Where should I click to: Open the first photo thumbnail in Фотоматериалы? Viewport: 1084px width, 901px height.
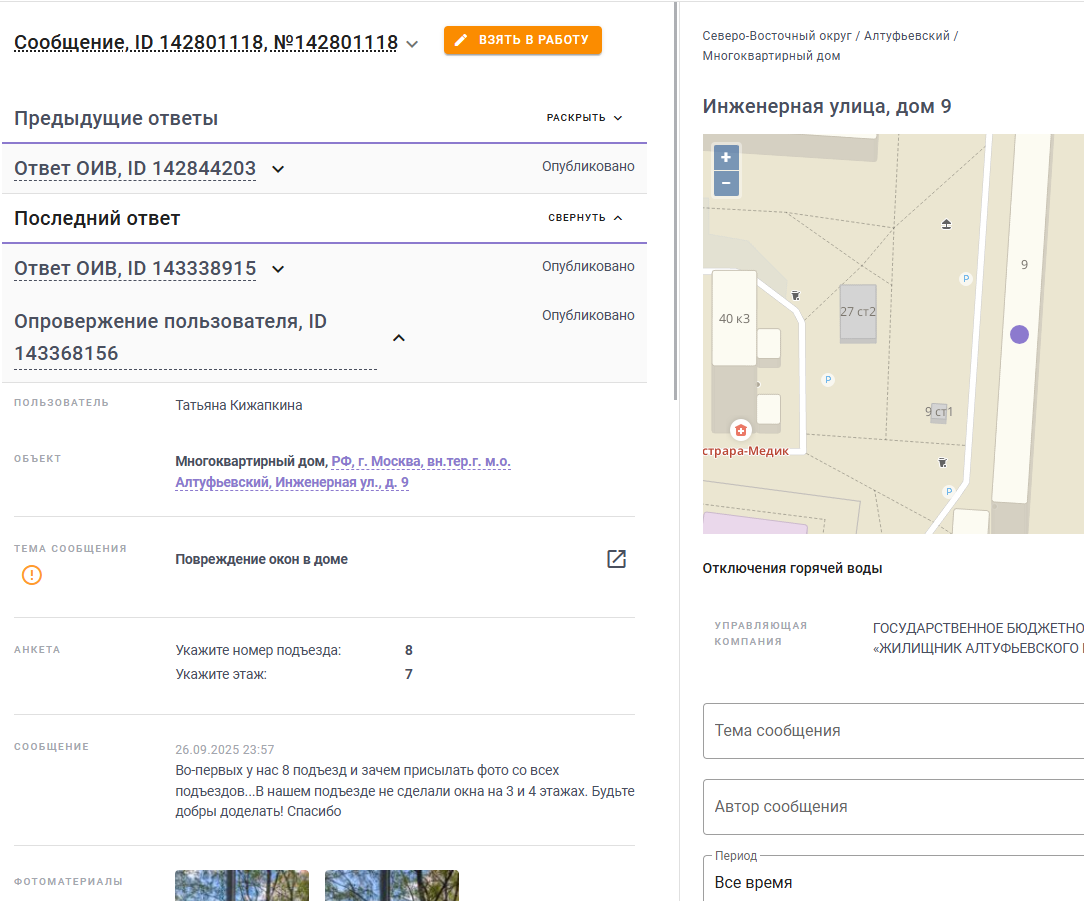point(241,885)
